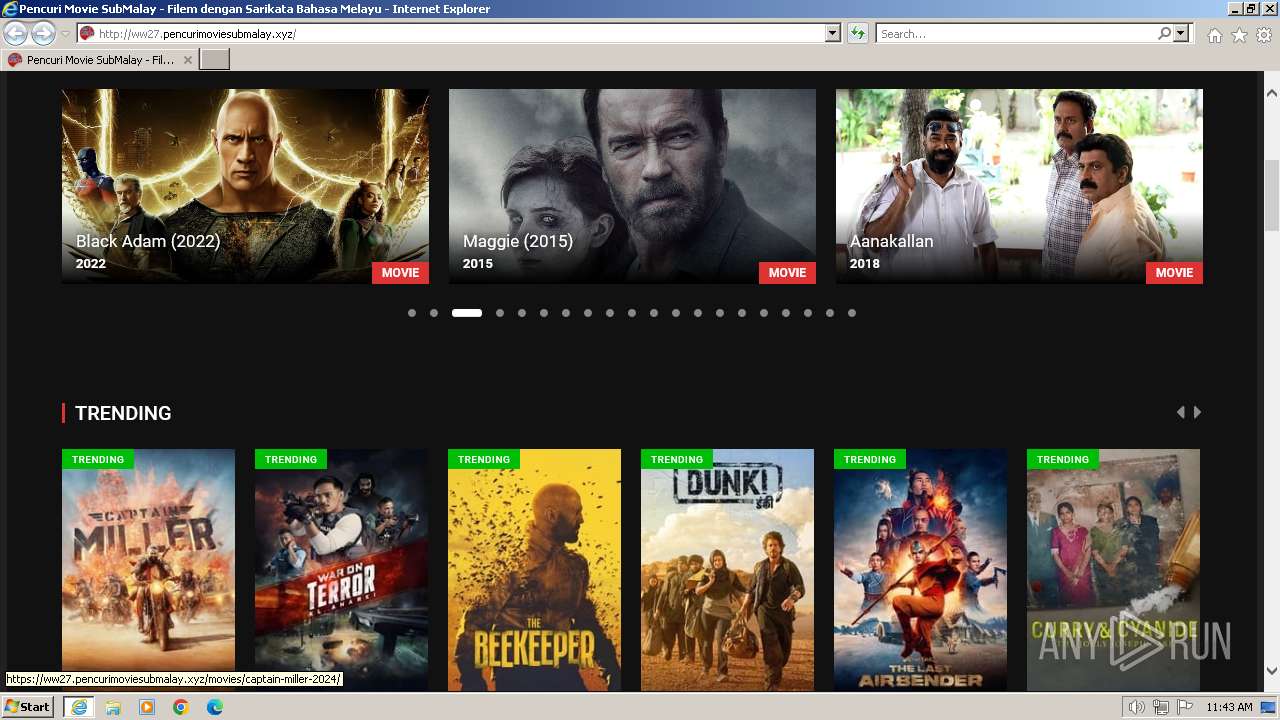
Task: Click the Search box in Internet Explorer
Action: tap(1016, 34)
